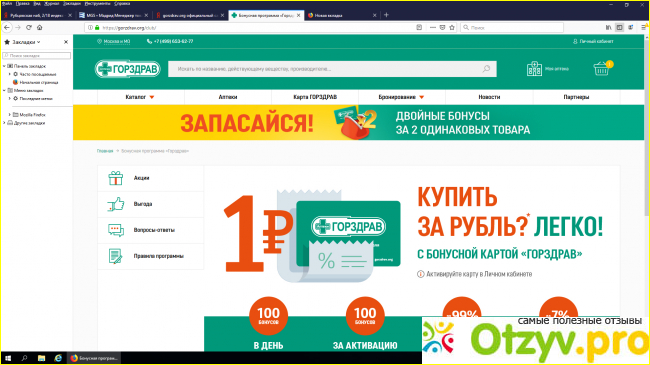The width and height of the screenshot is (650, 365).
Task: Open Аптеки navigation item
Action: click(228, 97)
